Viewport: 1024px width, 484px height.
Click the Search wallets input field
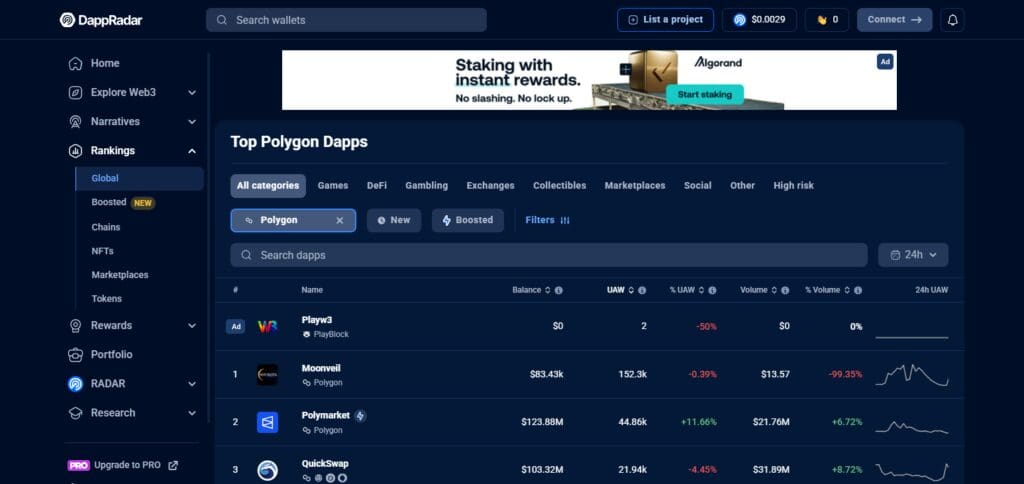pyautogui.click(x=346, y=20)
